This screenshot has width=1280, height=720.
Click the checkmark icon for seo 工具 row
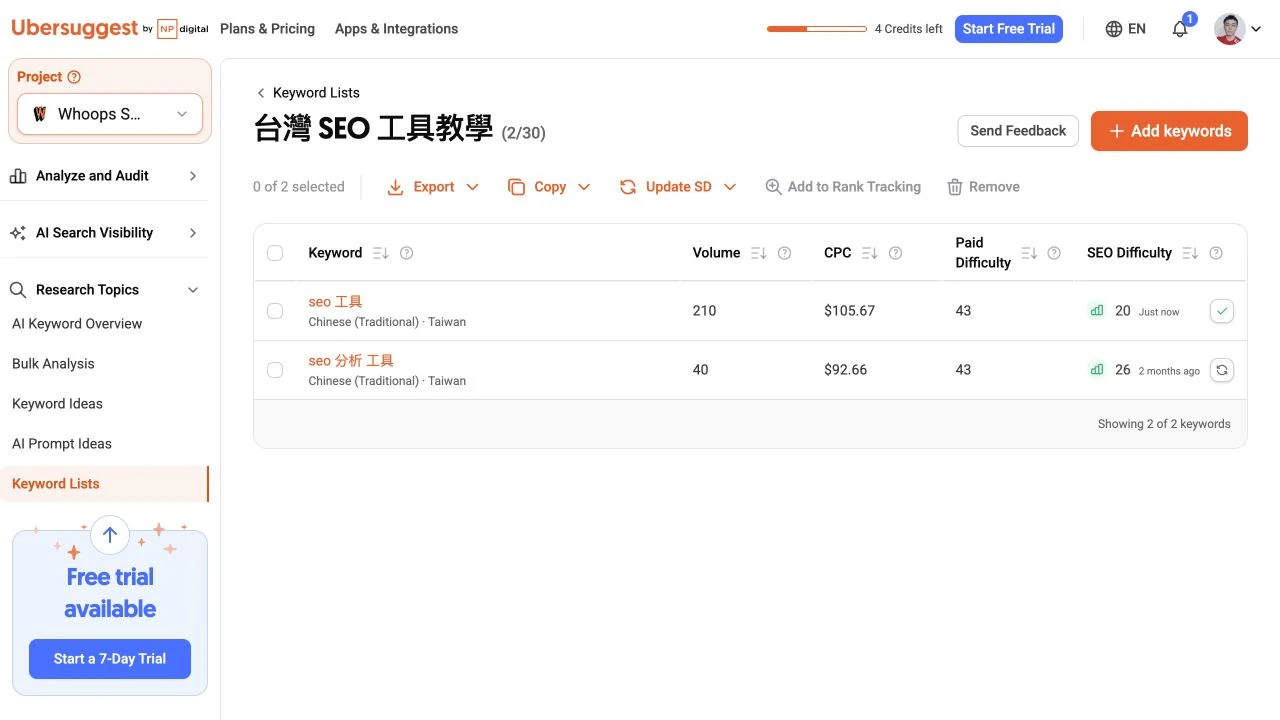[1222, 311]
